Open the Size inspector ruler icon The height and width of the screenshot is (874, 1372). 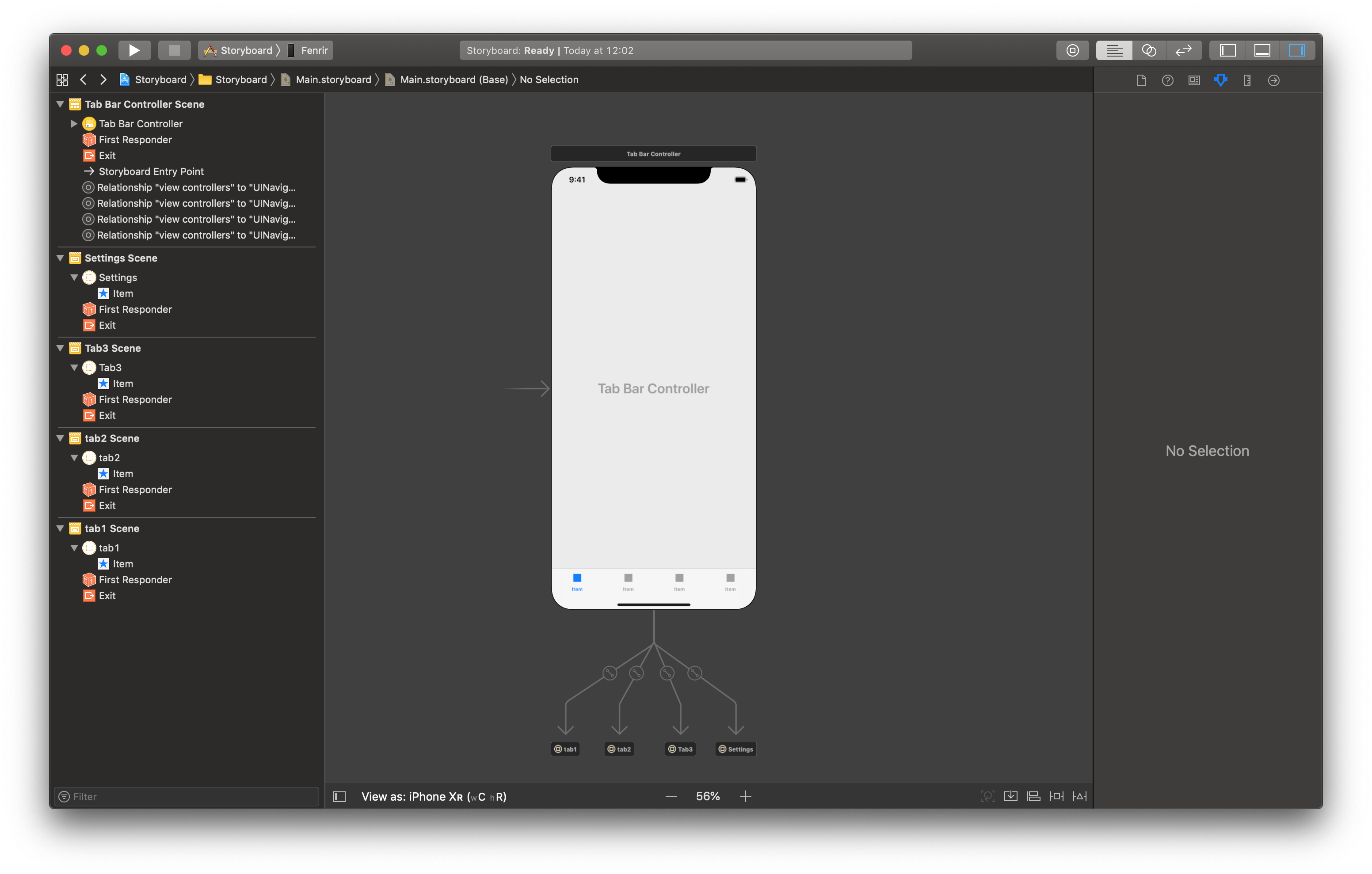point(1247,80)
